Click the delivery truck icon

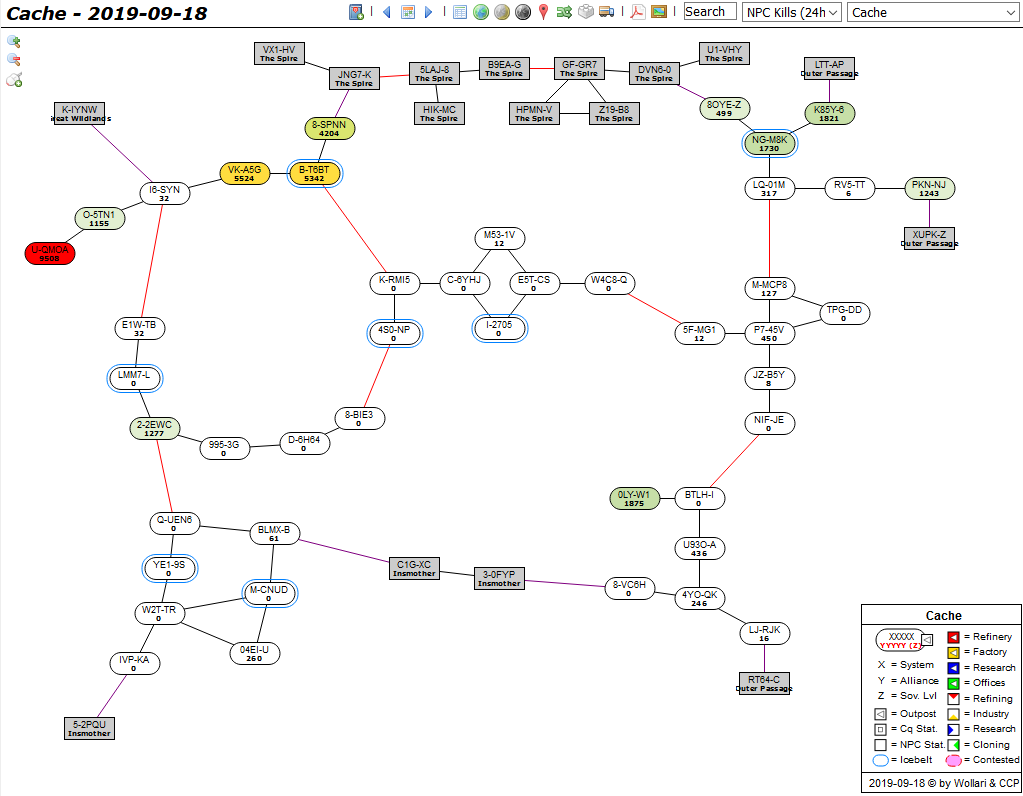[607, 12]
